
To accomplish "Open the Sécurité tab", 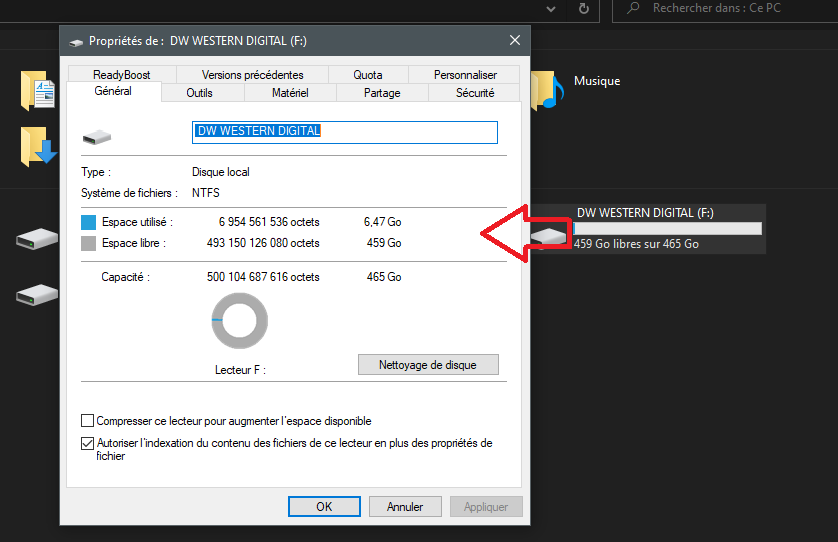I will tap(475, 93).
